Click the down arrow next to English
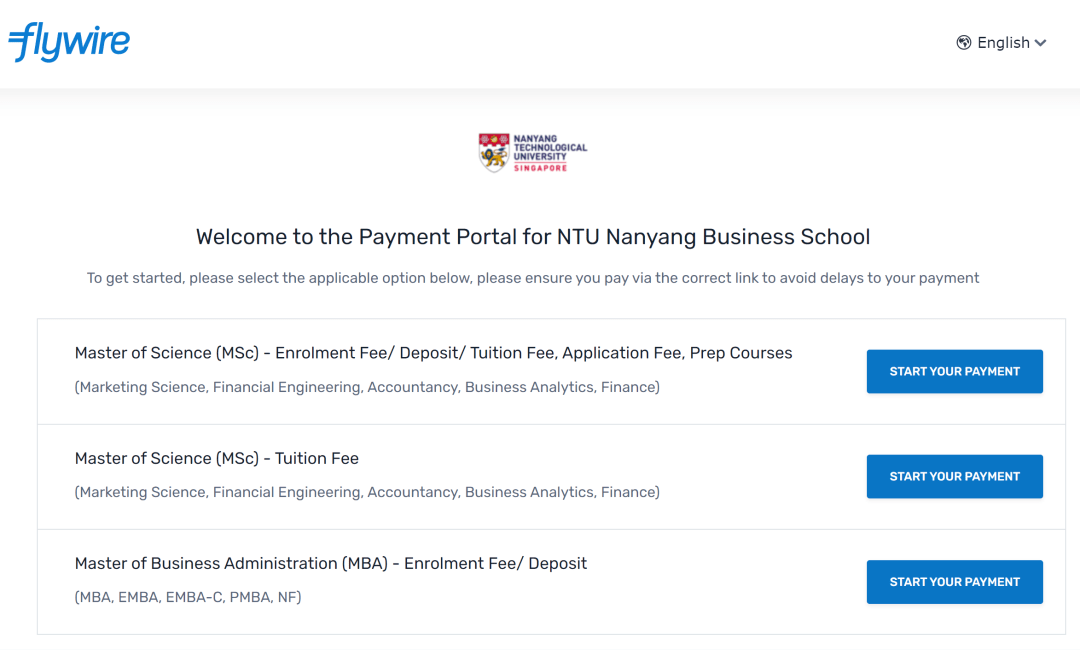1080x650 pixels. coord(1041,43)
